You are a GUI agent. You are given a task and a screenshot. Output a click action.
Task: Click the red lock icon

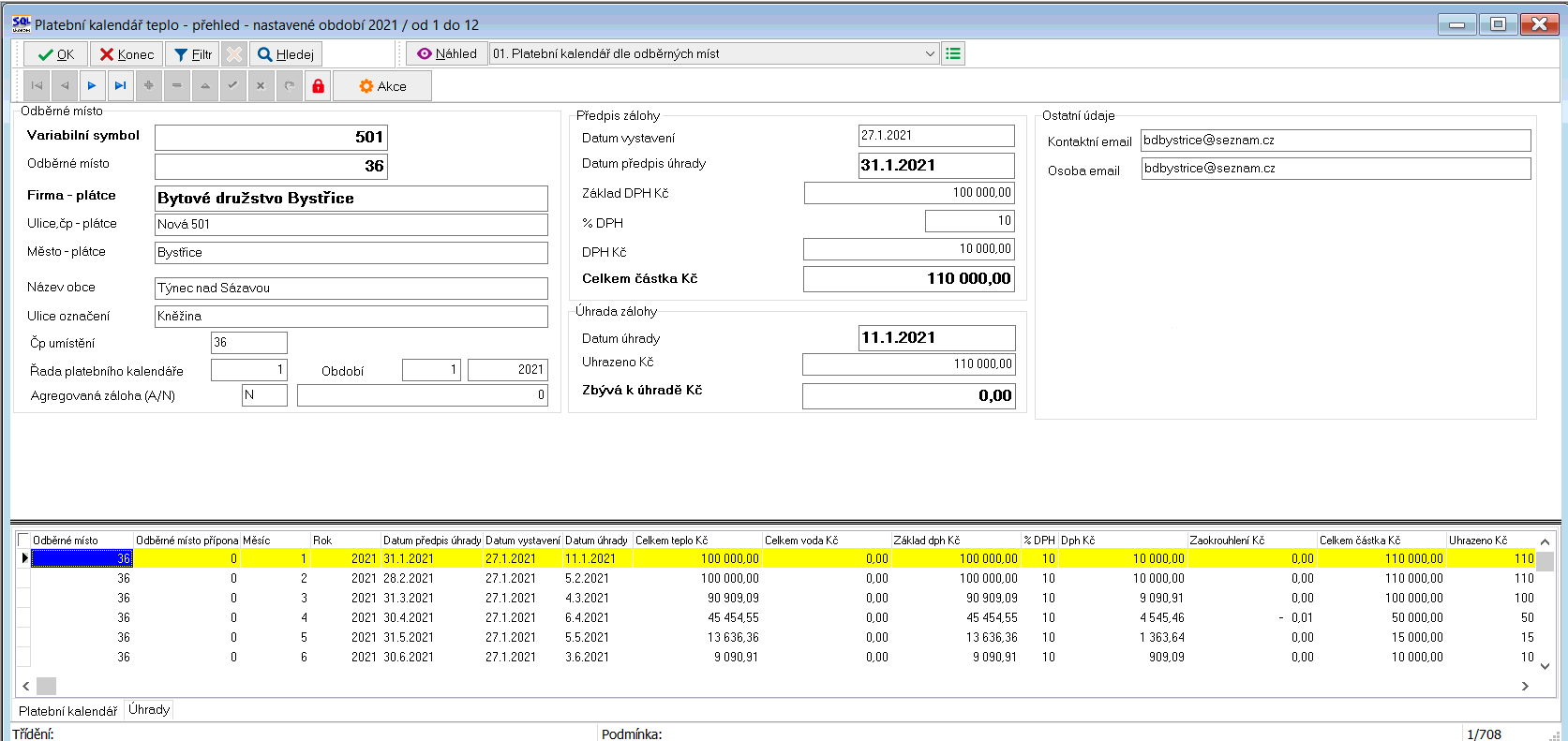pos(318,86)
